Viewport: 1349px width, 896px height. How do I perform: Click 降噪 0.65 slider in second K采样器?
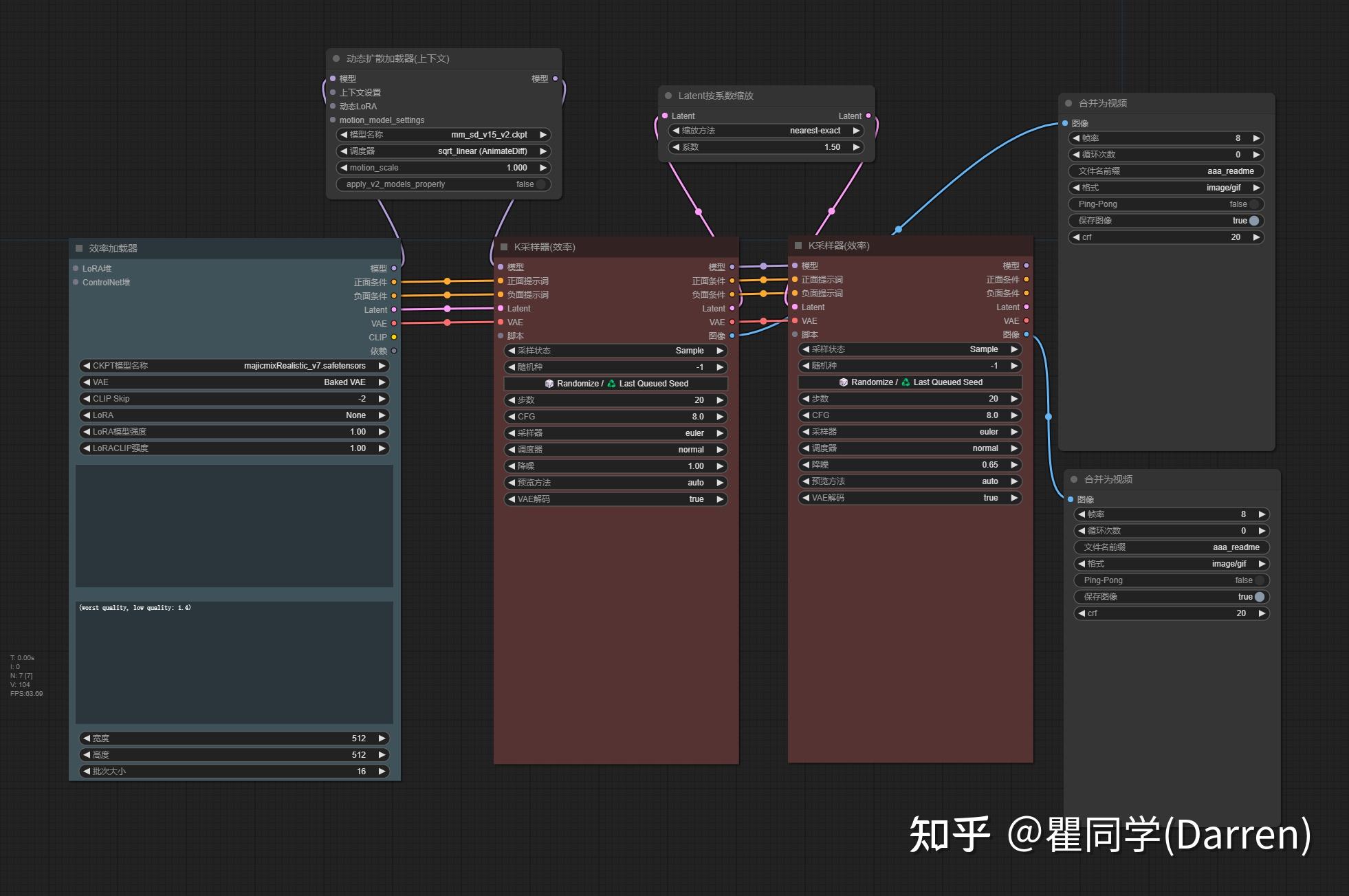coord(910,465)
